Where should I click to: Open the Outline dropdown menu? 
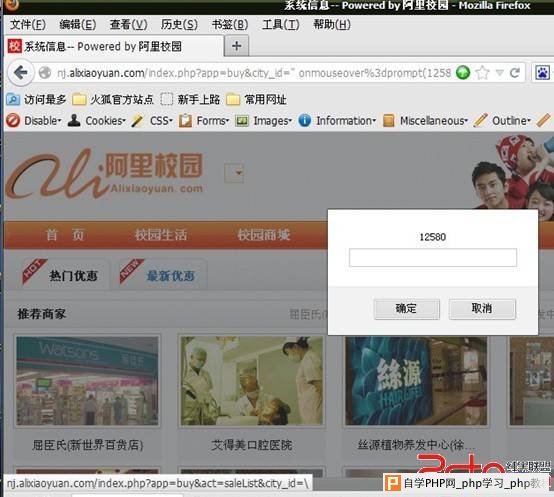(x=502, y=121)
